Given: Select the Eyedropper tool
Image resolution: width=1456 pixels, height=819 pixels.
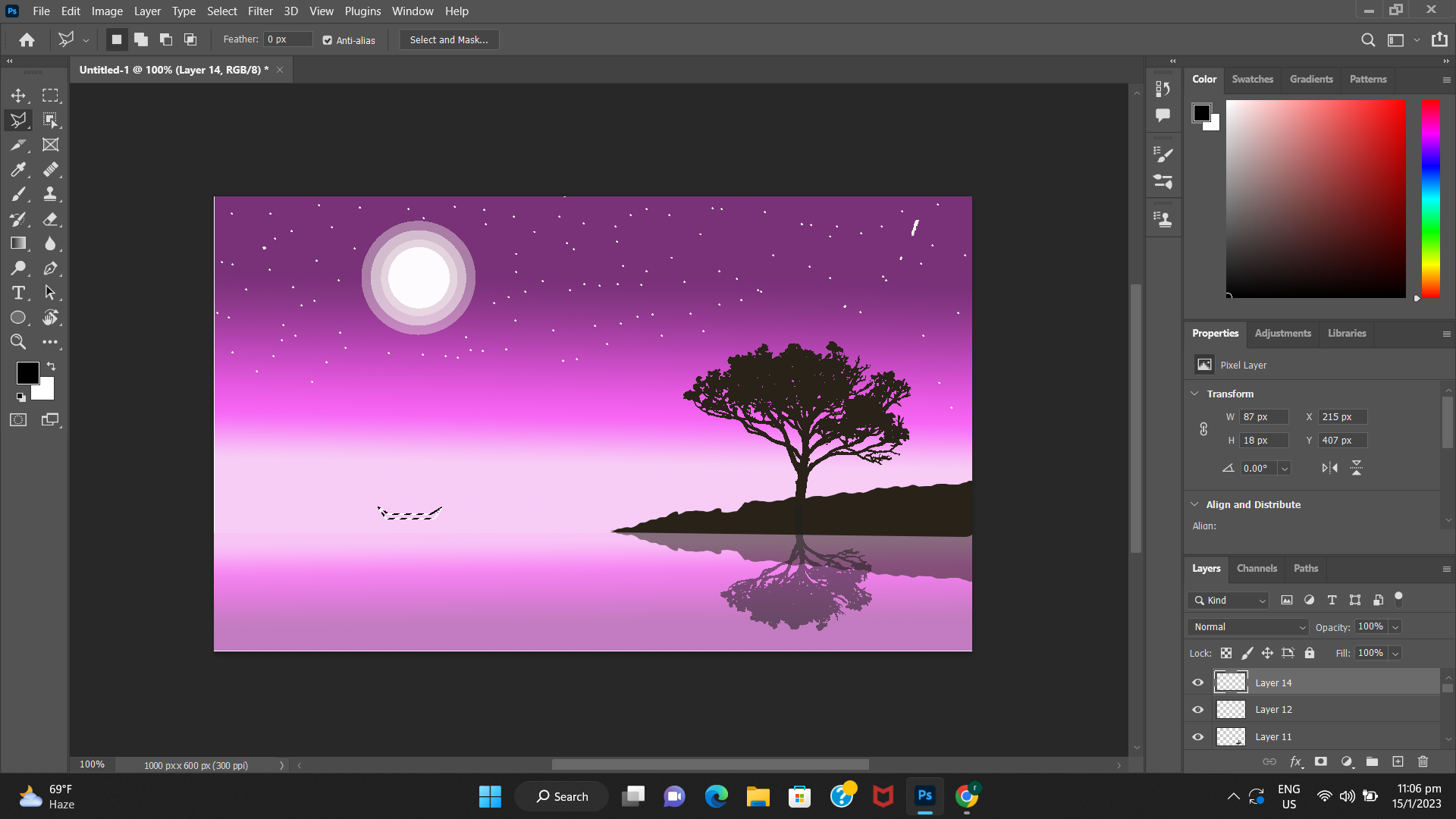Looking at the screenshot, I should [x=18, y=170].
